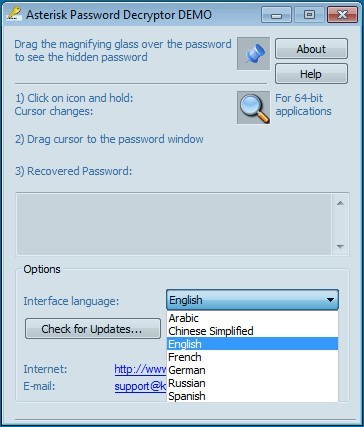Open the Internet website link

(x=140, y=369)
